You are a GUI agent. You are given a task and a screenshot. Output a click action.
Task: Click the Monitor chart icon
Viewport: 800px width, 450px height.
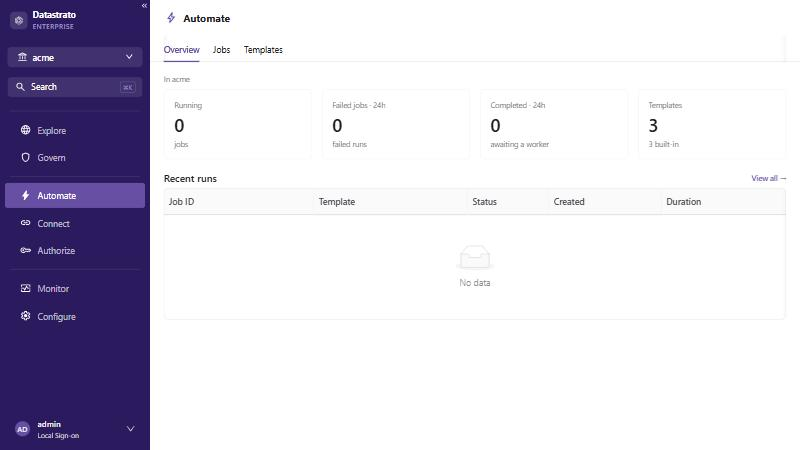coord(26,288)
